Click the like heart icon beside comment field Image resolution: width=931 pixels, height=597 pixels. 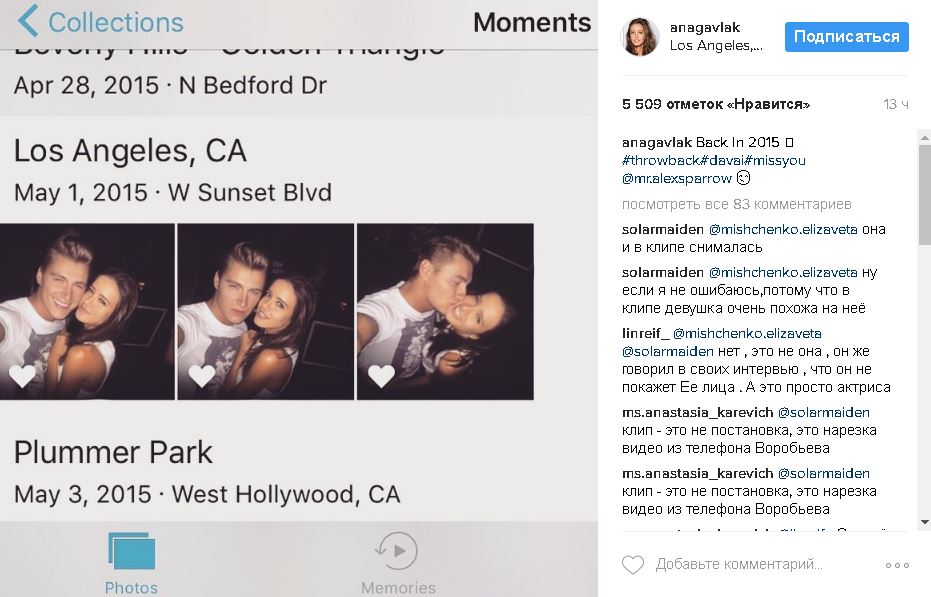(633, 565)
